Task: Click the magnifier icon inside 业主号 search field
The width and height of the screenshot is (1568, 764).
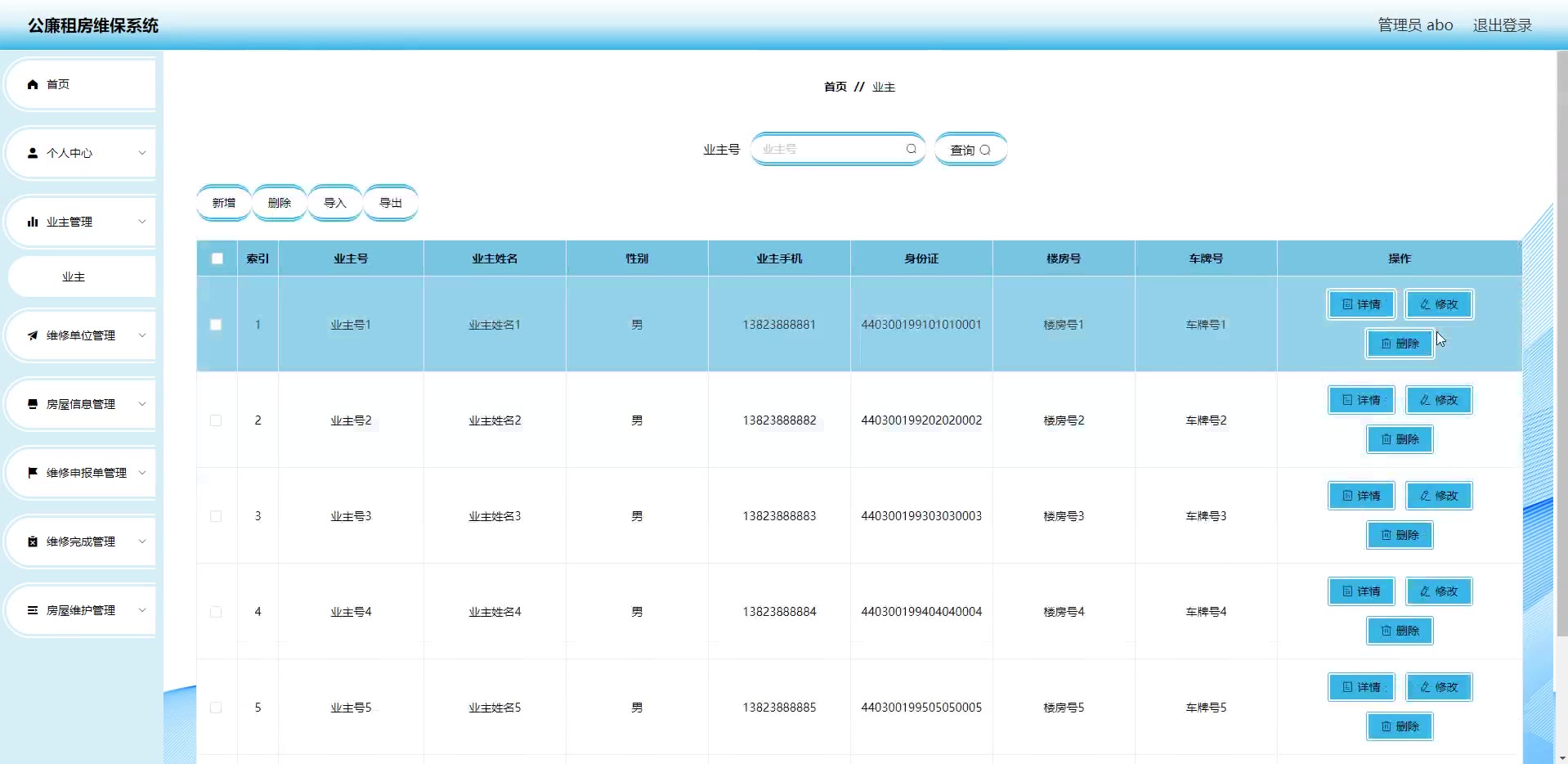Action: point(911,149)
